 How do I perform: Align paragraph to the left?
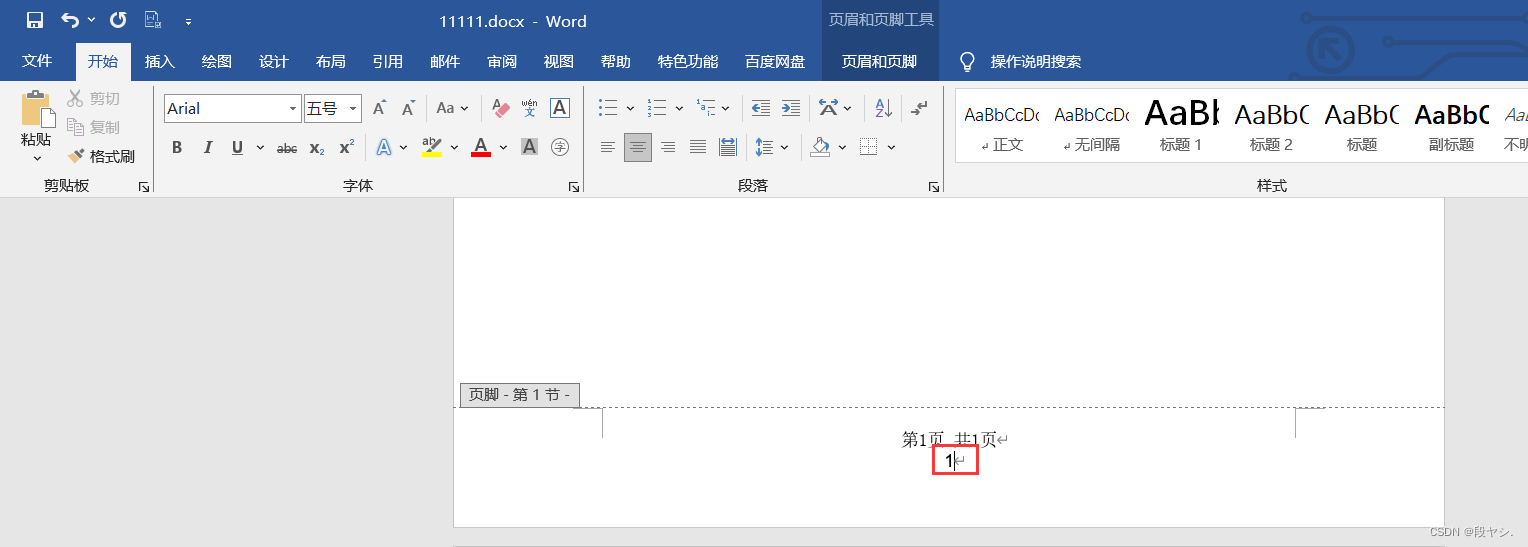click(607, 148)
